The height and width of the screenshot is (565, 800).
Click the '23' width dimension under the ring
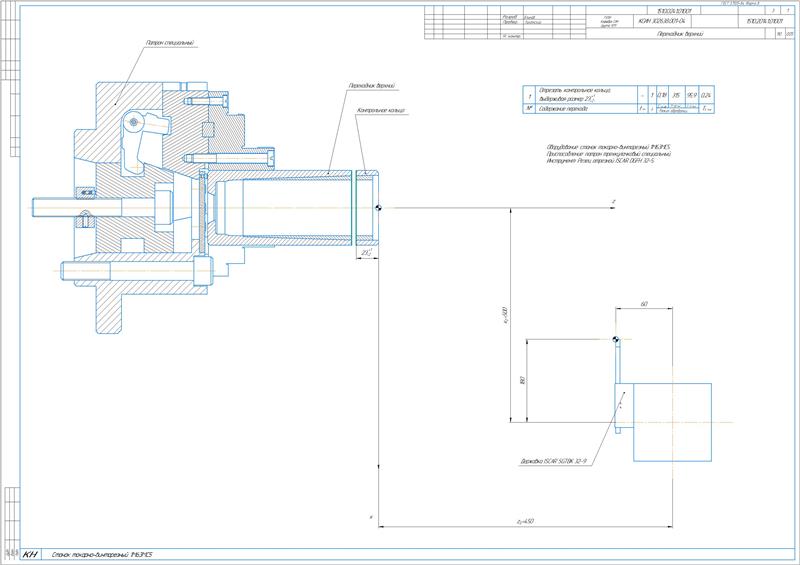366,252
